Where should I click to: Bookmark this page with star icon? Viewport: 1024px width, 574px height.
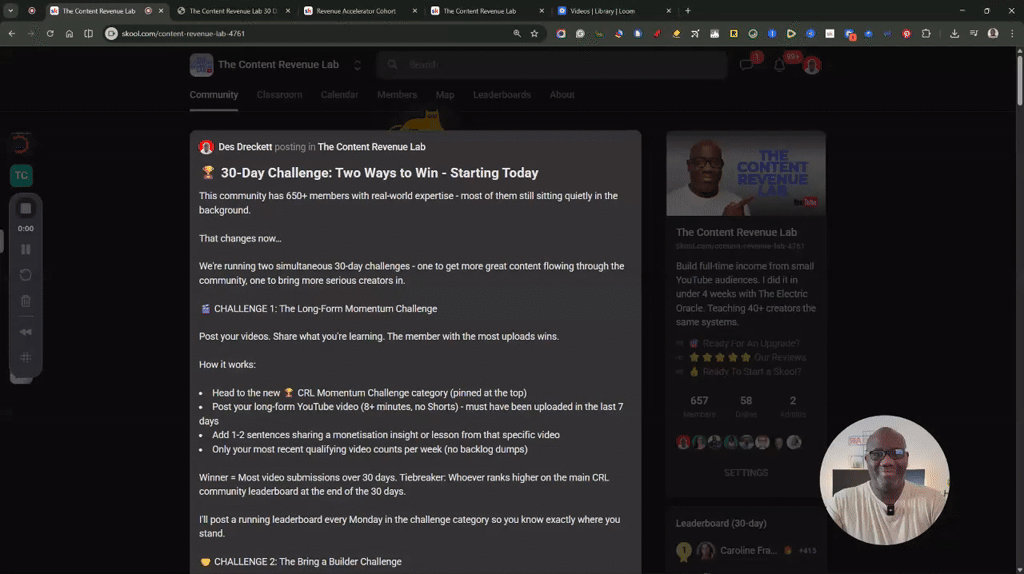coord(534,33)
